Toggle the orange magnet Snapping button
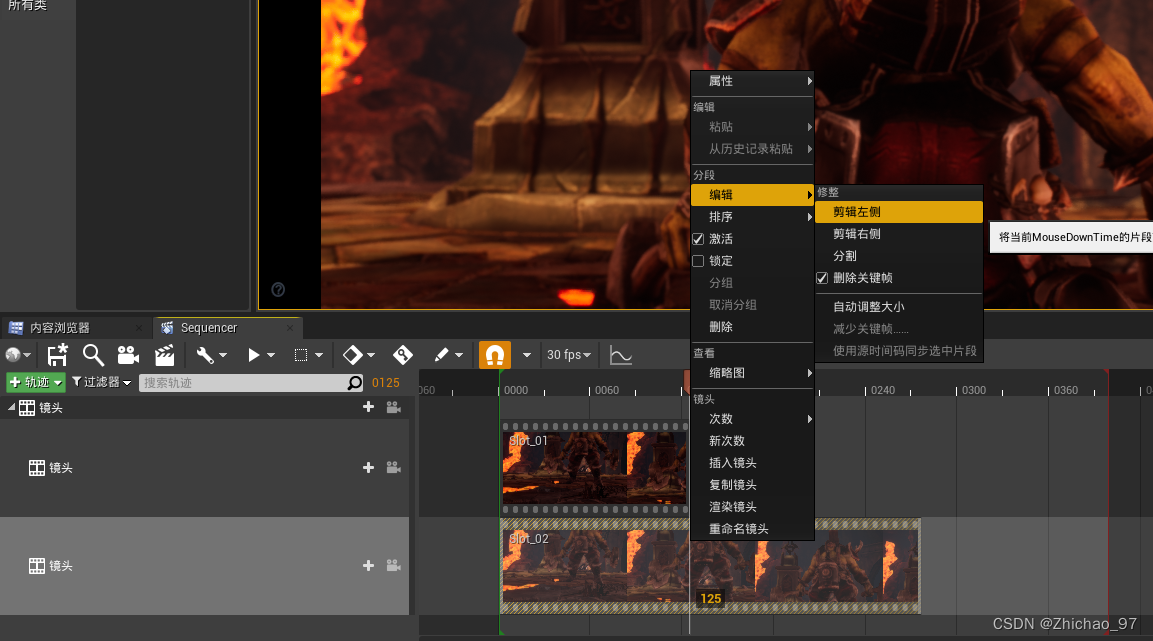Screen dimensions: 1153x641 (x=495, y=355)
